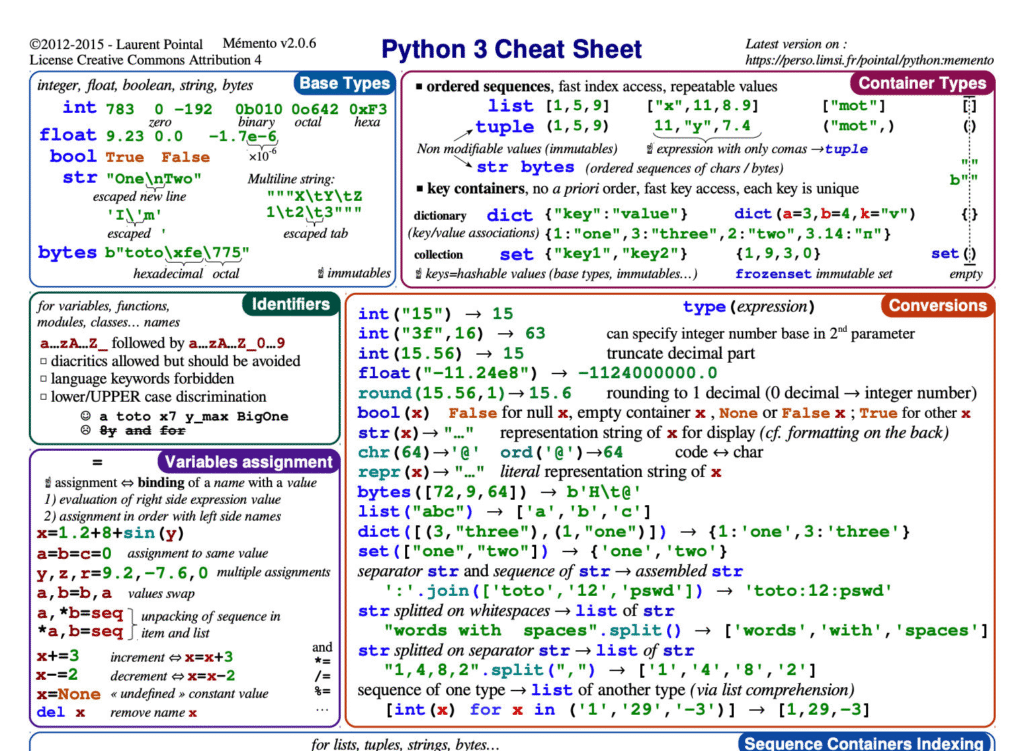Image resolution: width=1024 pixels, height=751 pixels.
Task: Click the 'License Creative Commons Attribution 4' text
Action: pyautogui.click(x=146, y=60)
